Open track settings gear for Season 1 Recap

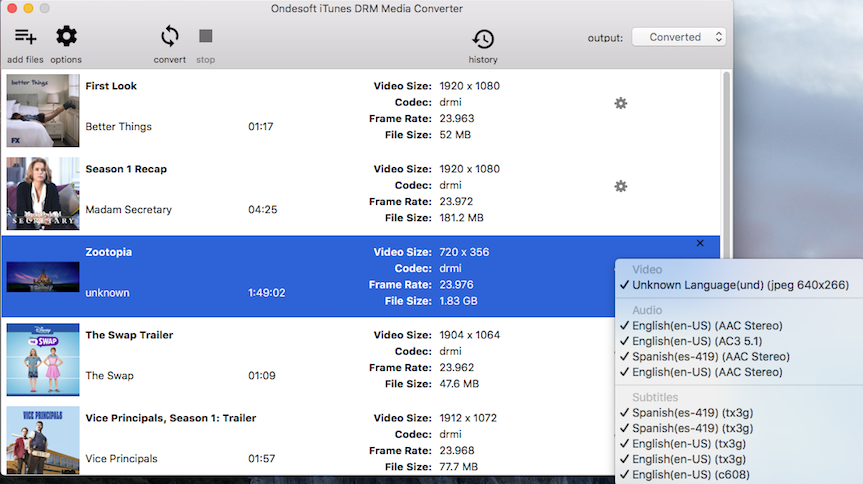click(620, 186)
